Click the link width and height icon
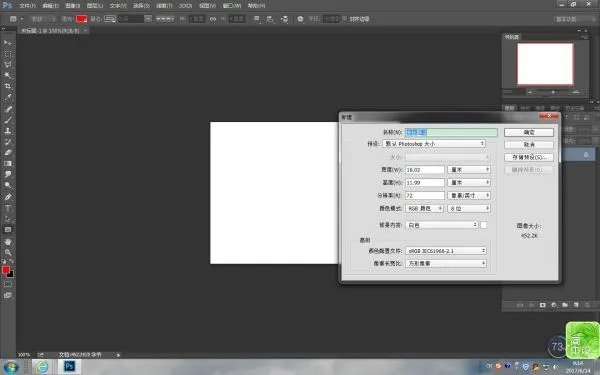The width and height of the screenshot is (600, 375). tap(213, 19)
